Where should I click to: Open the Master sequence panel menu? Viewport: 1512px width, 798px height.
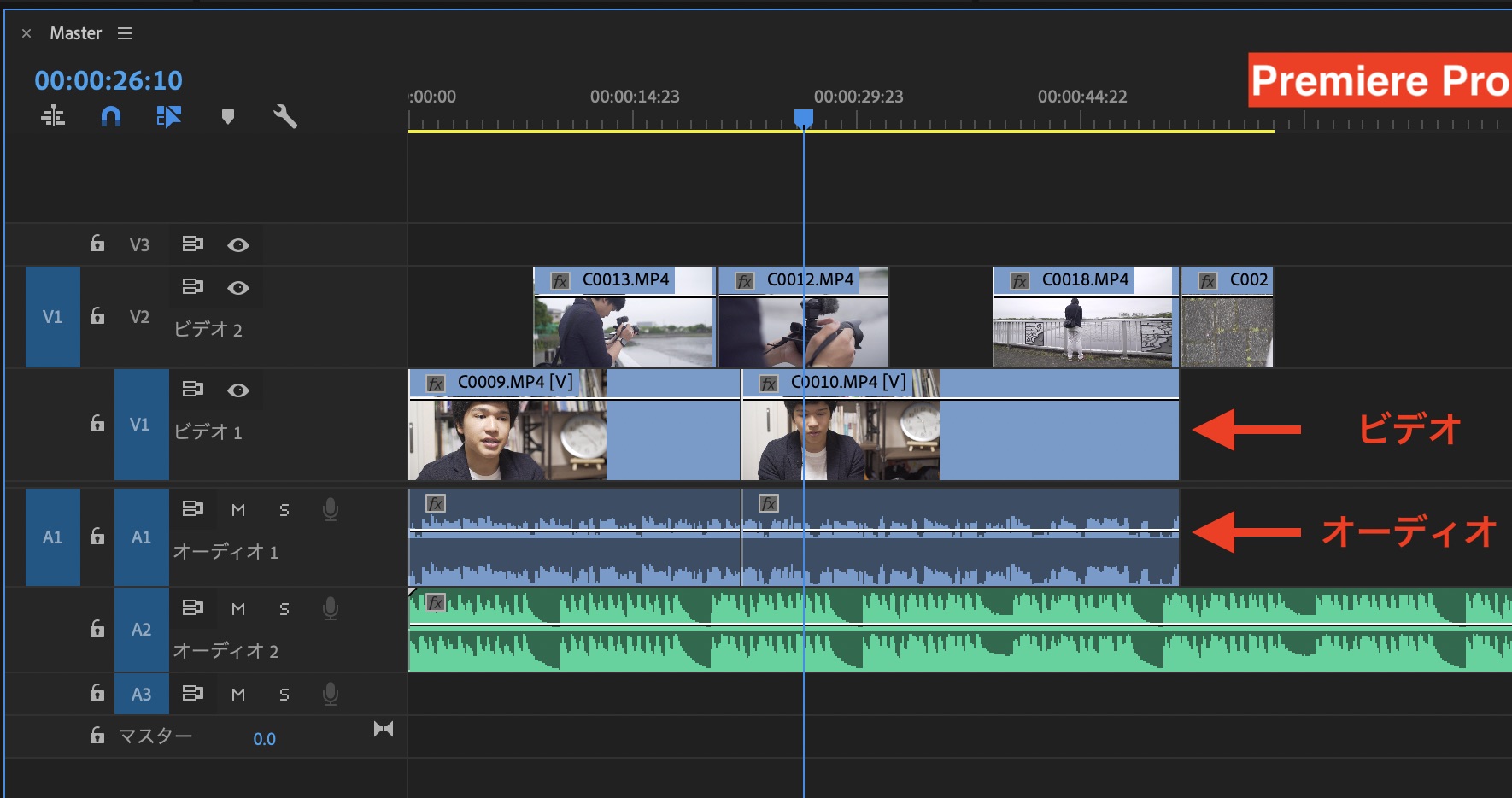pyautogui.click(x=125, y=33)
